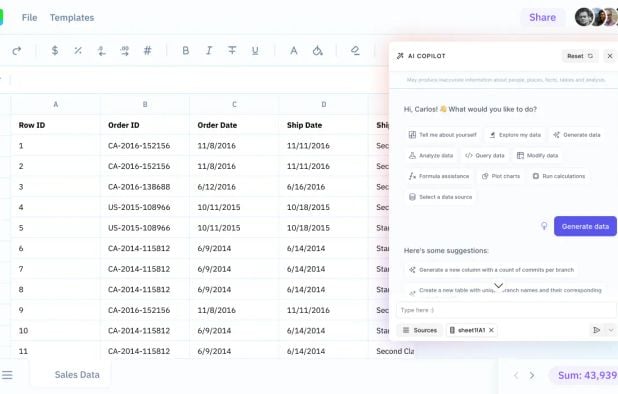Select Run calculations chip
The height and width of the screenshot is (394, 618).
click(x=559, y=176)
